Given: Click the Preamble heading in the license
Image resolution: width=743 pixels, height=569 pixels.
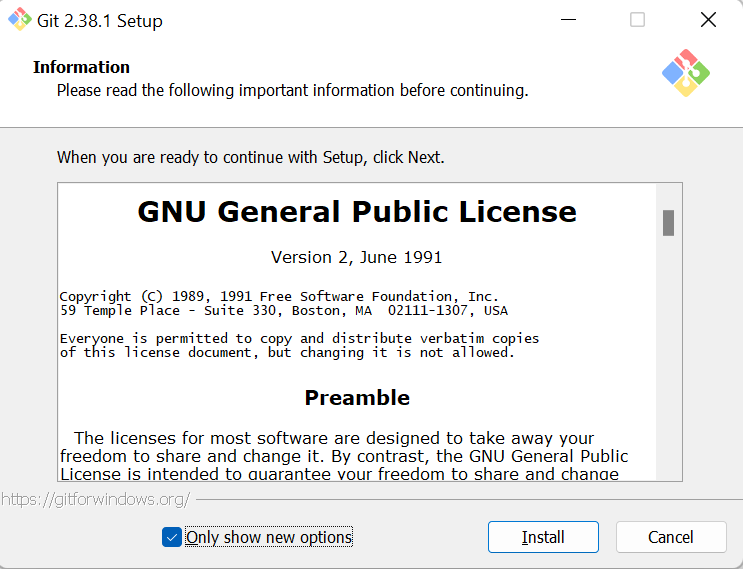Looking at the screenshot, I should 357,397.
